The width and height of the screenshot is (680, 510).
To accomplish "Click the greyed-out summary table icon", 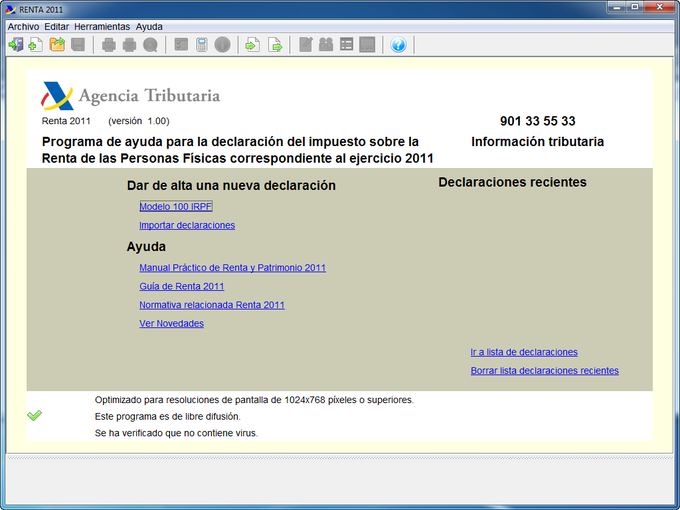I will (x=367, y=45).
